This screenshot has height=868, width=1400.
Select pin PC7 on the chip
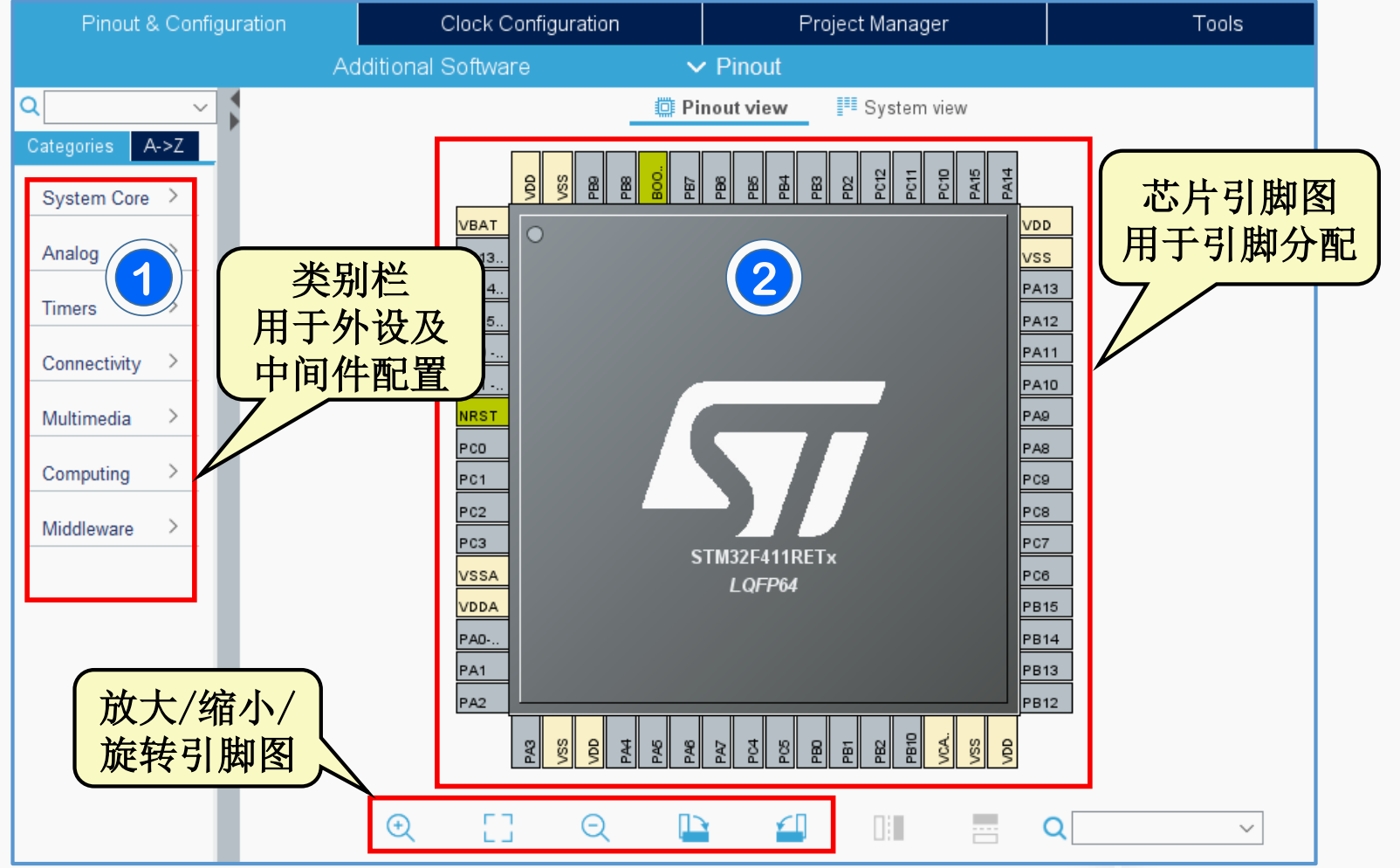1046,542
